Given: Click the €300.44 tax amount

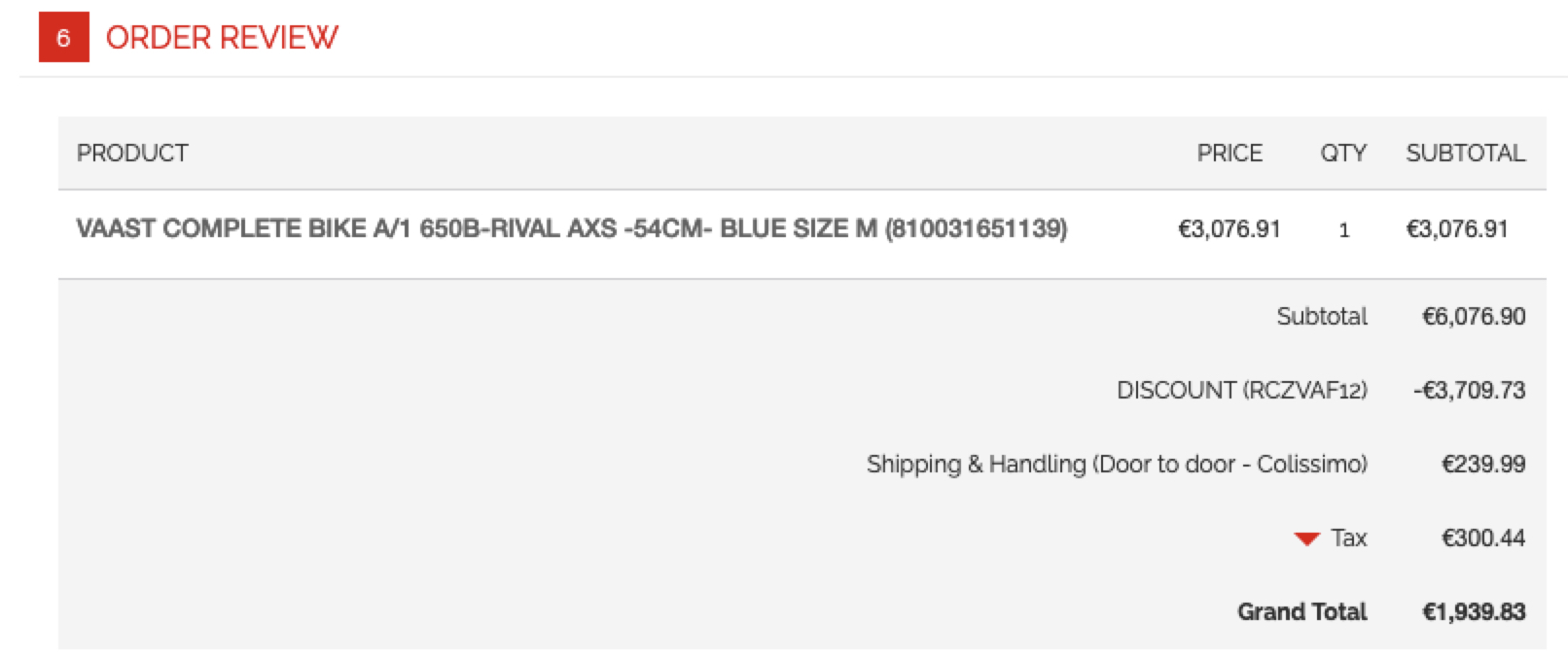Looking at the screenshot, I should (x=1483, y=538).
